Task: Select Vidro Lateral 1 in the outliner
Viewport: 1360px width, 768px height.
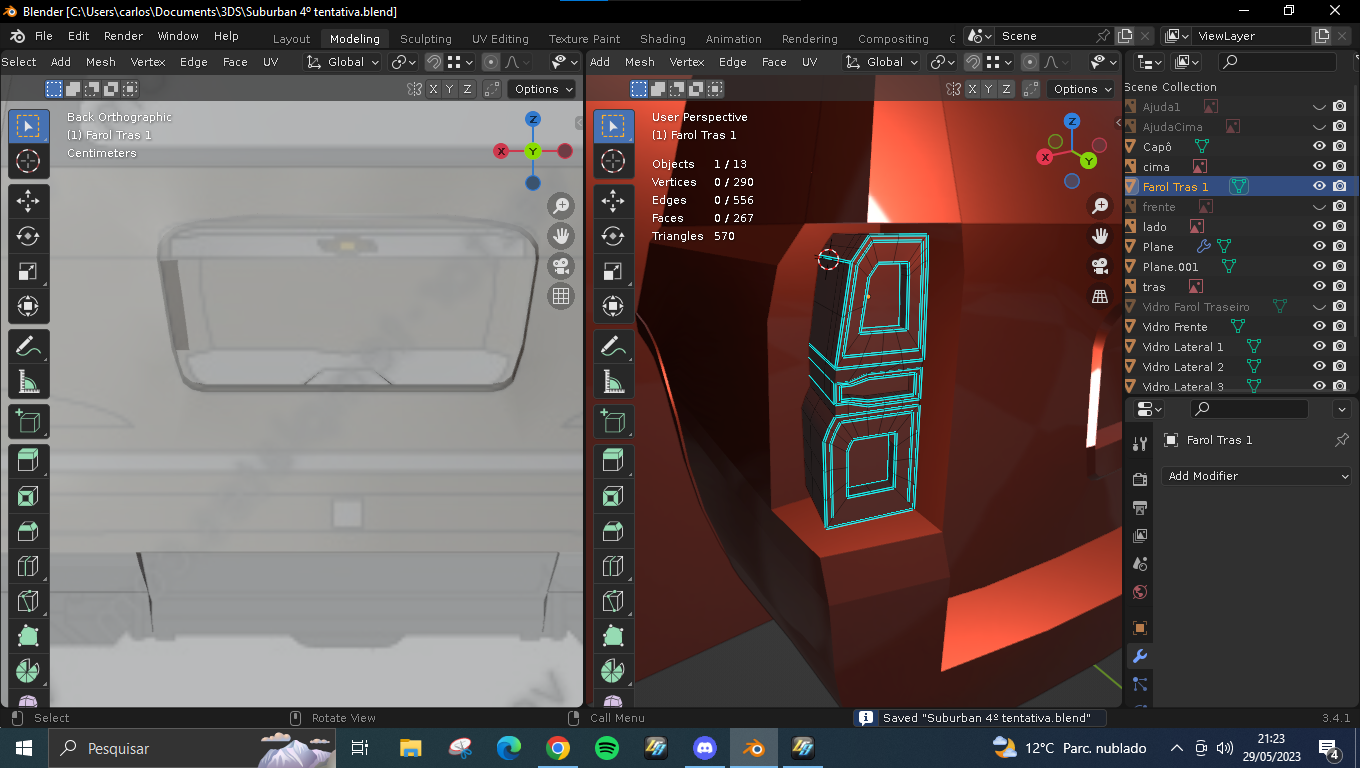Action: (1183, 347)
